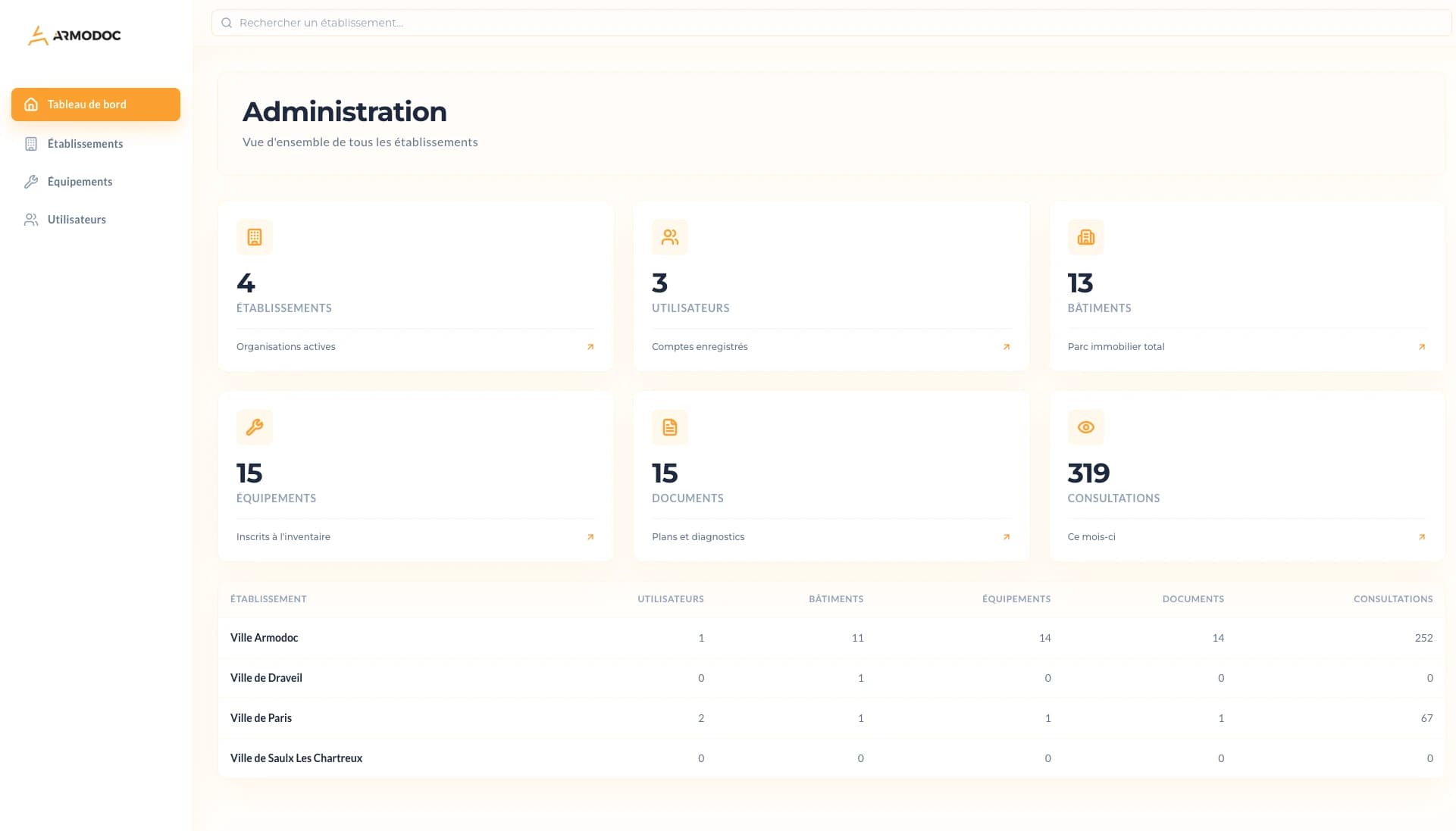The height and width of the screenshot is (831, 1456).
Task: Click the Consultations column header
Action: (1392, 599)
